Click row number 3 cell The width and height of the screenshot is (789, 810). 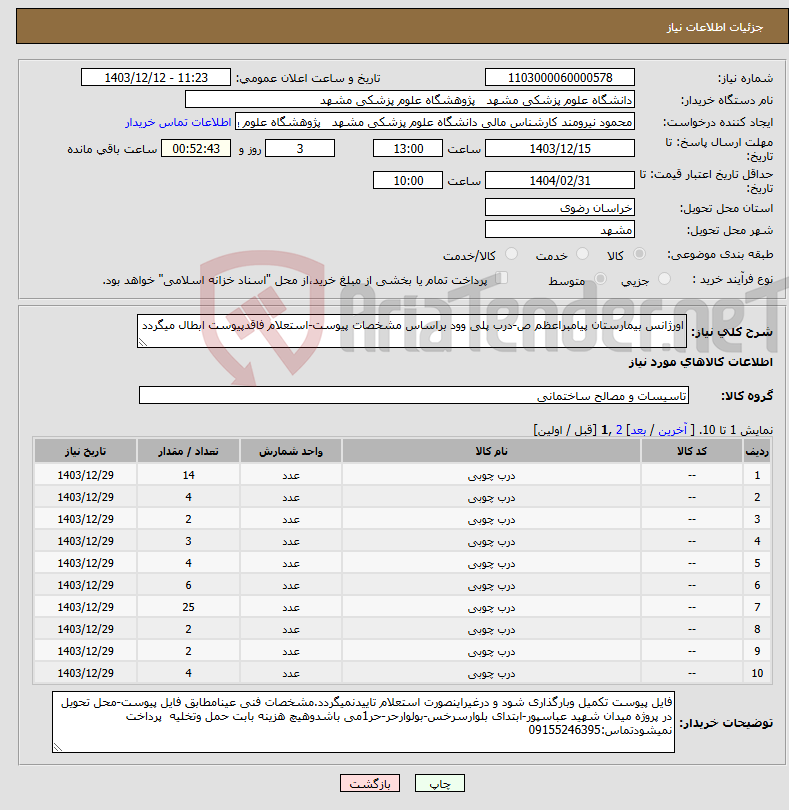tap(756, 519)
